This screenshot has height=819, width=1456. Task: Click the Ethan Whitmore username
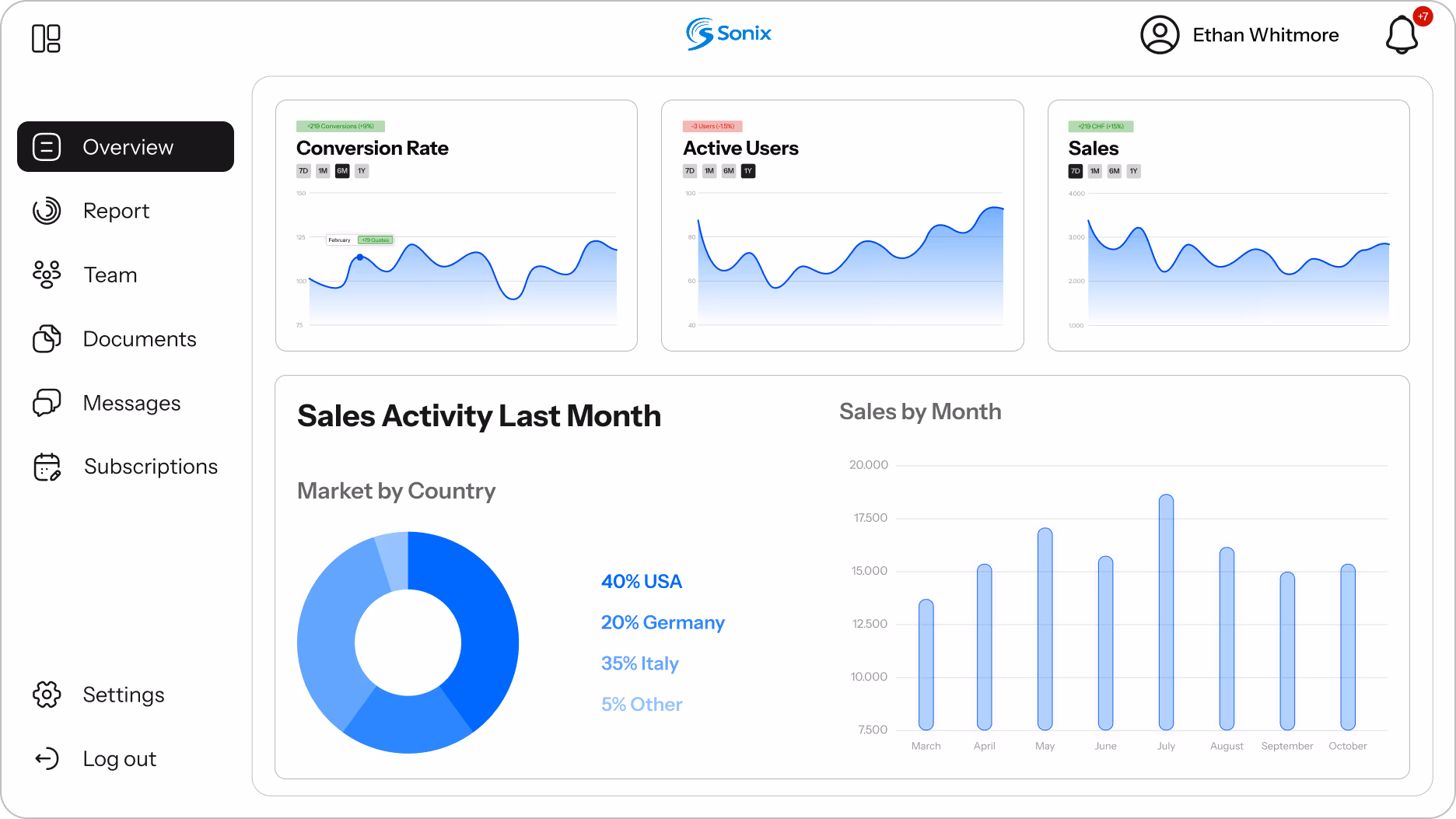click(x=1265, y=35)
